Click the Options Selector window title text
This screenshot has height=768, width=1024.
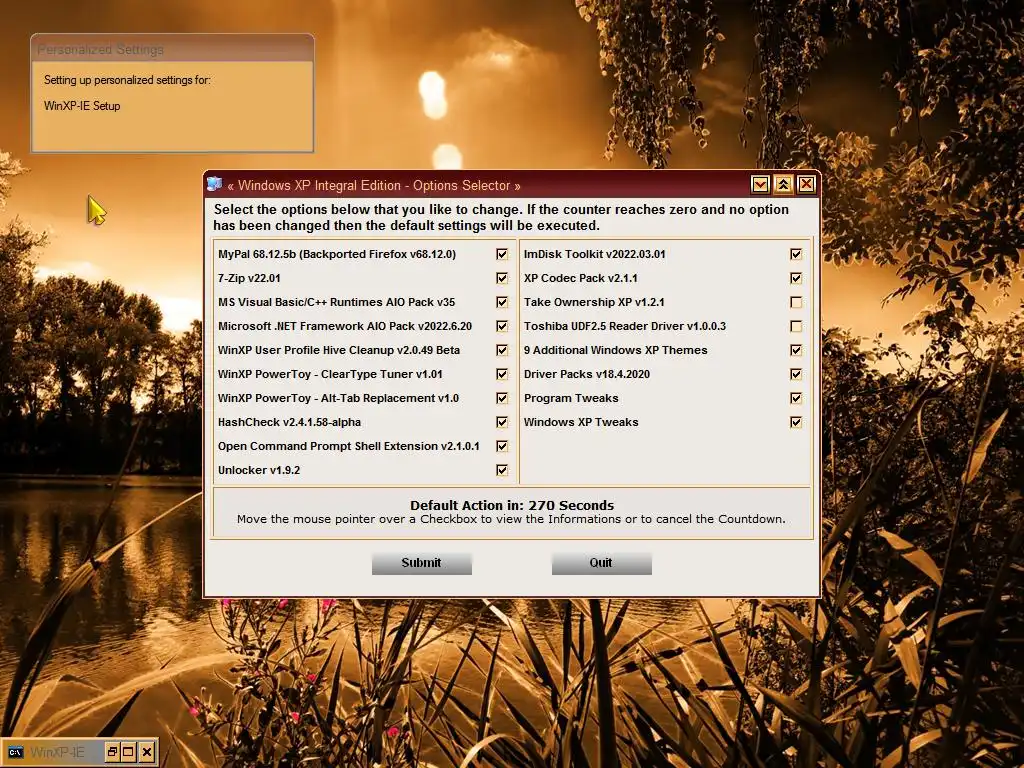(x=374, y=185)
